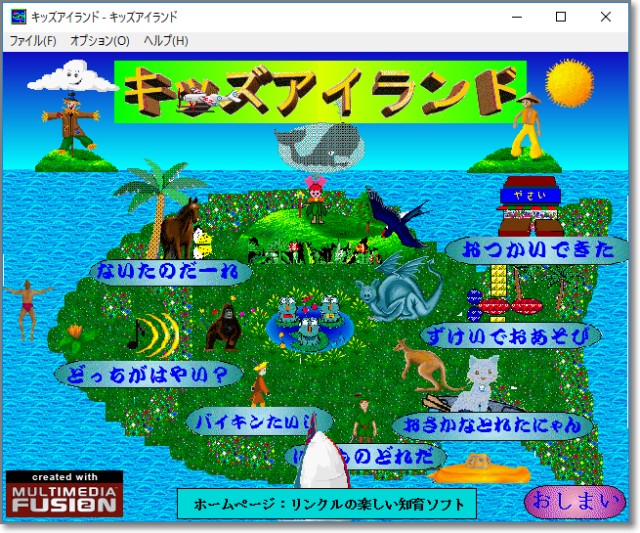
Task: Click the Multimedia Fusion logo
Action: tap(65, 495)
